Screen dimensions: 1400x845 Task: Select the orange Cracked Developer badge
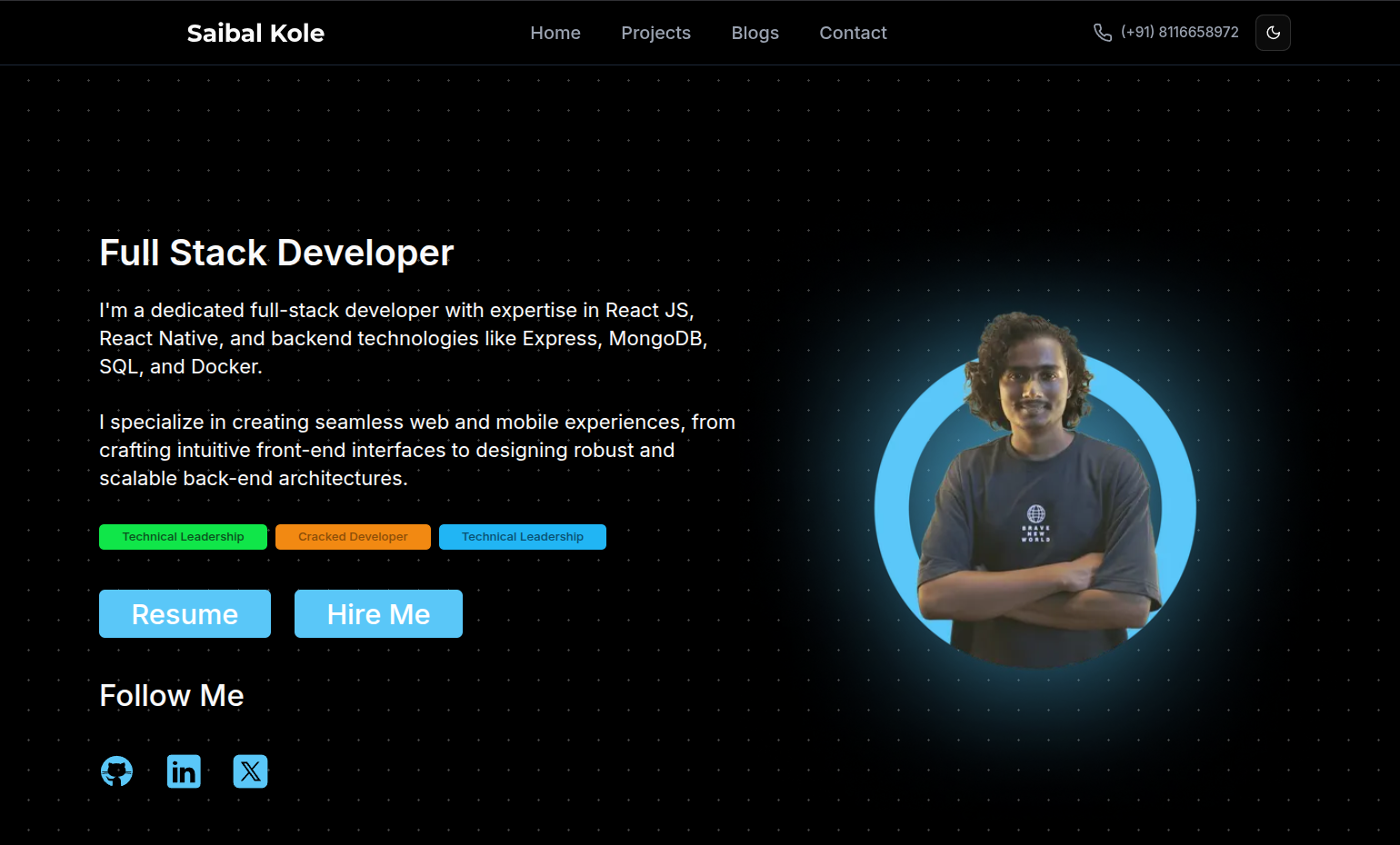353,537
